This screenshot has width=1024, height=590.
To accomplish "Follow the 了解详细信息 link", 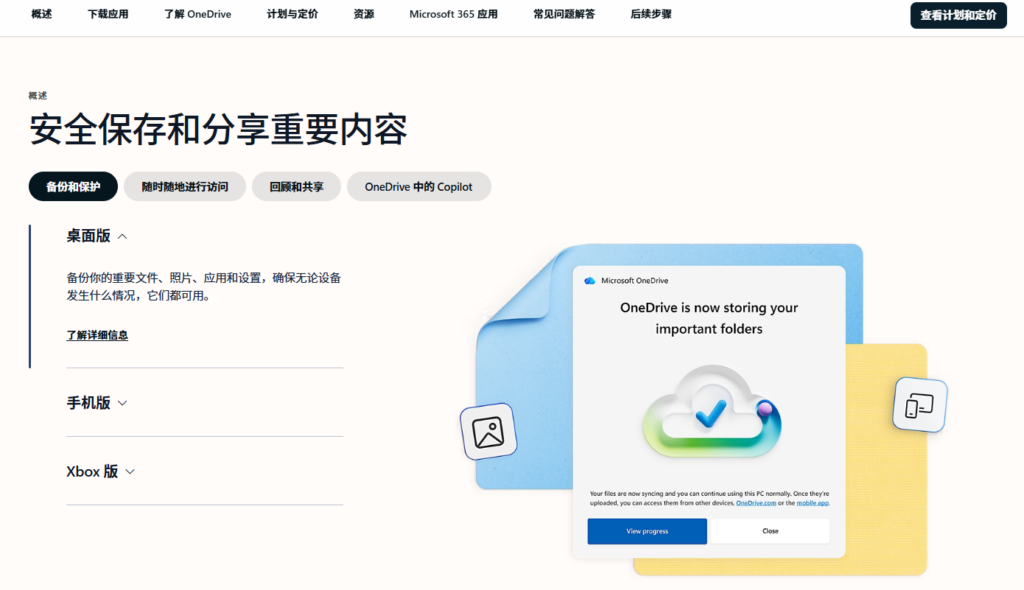I will (x=97, y=335).
